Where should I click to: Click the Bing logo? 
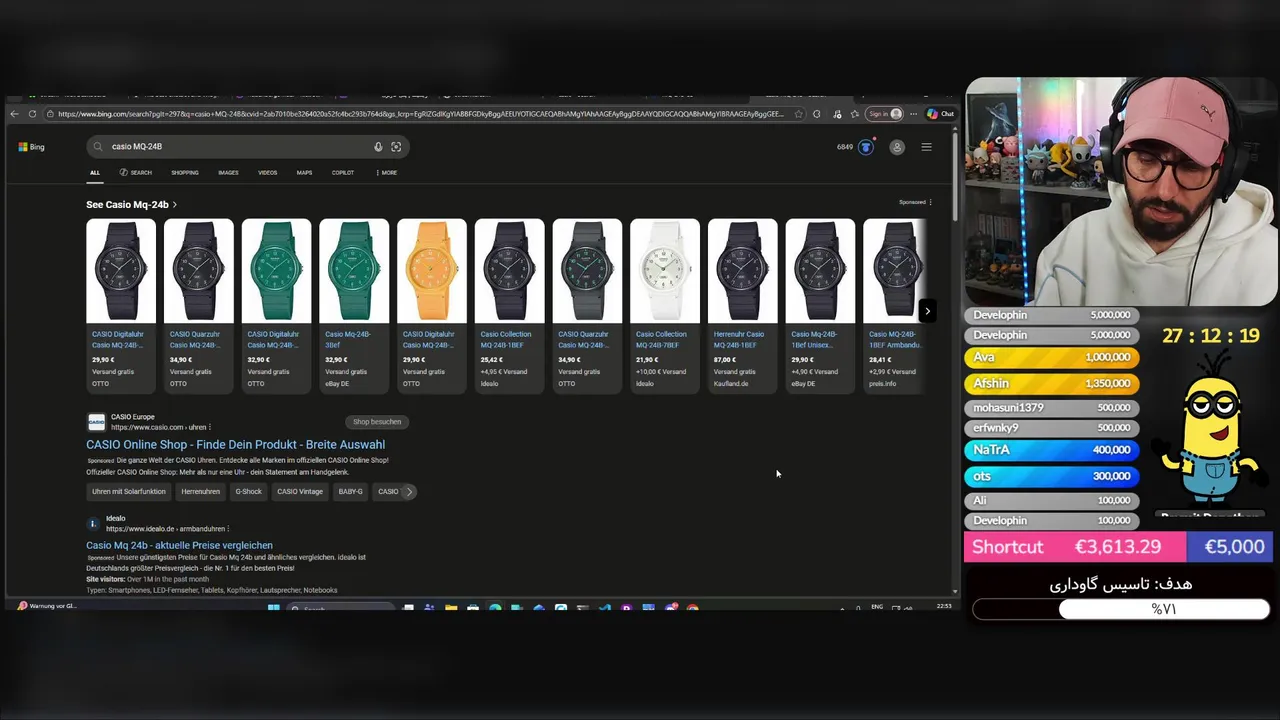click(x=31, y=147)
